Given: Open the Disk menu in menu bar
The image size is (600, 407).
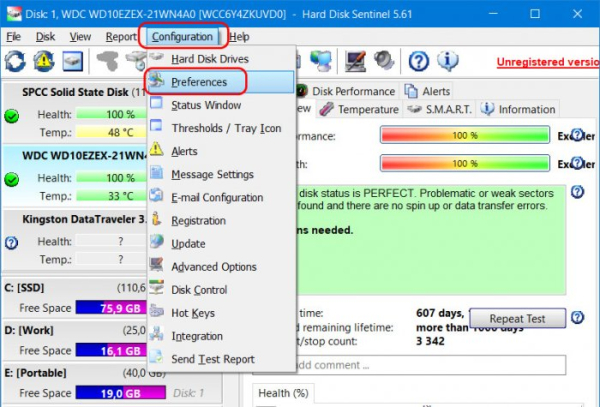Looking at the screenshot, I should 45,37.
